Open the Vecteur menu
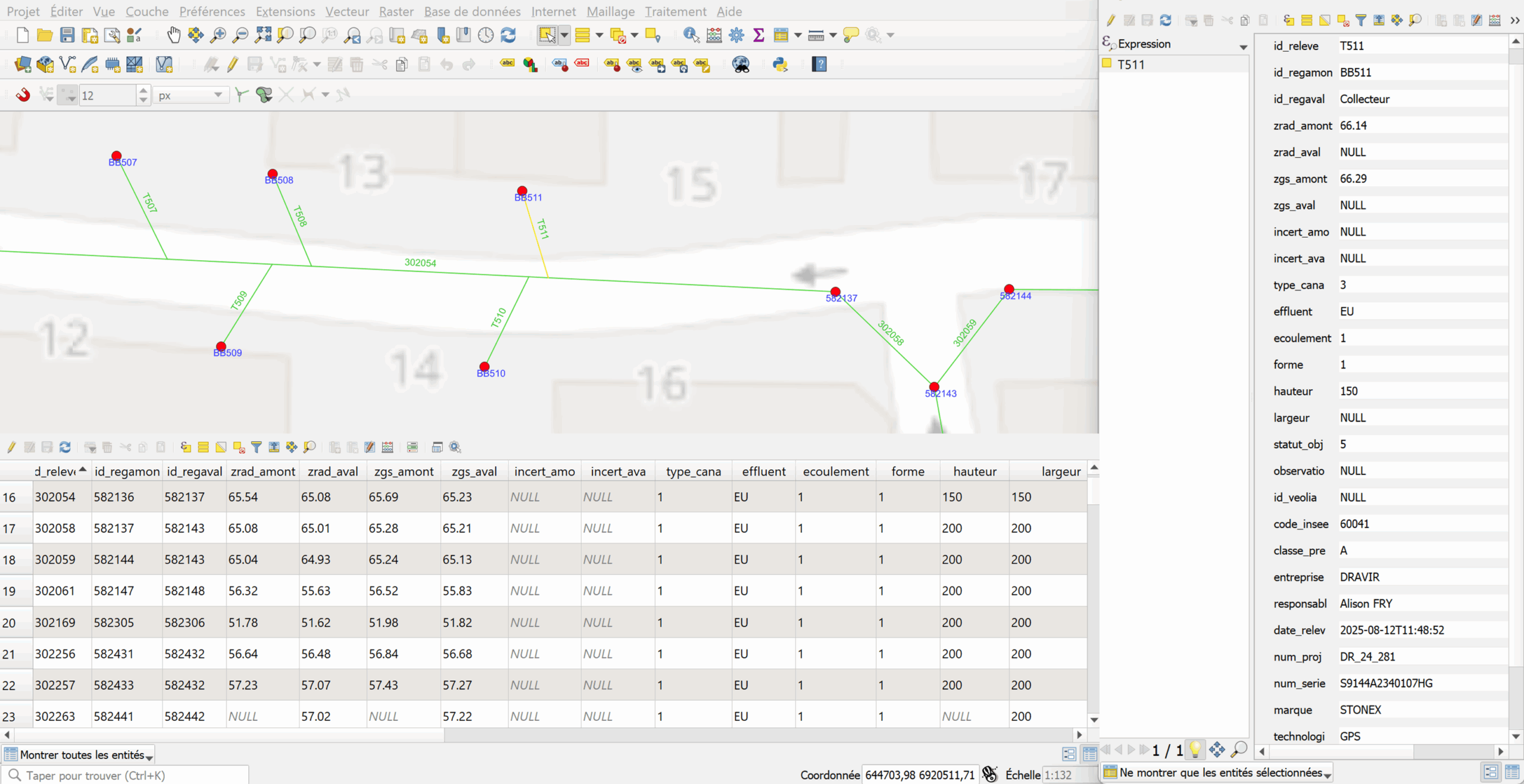1524x784 pixels. (346, 11)
